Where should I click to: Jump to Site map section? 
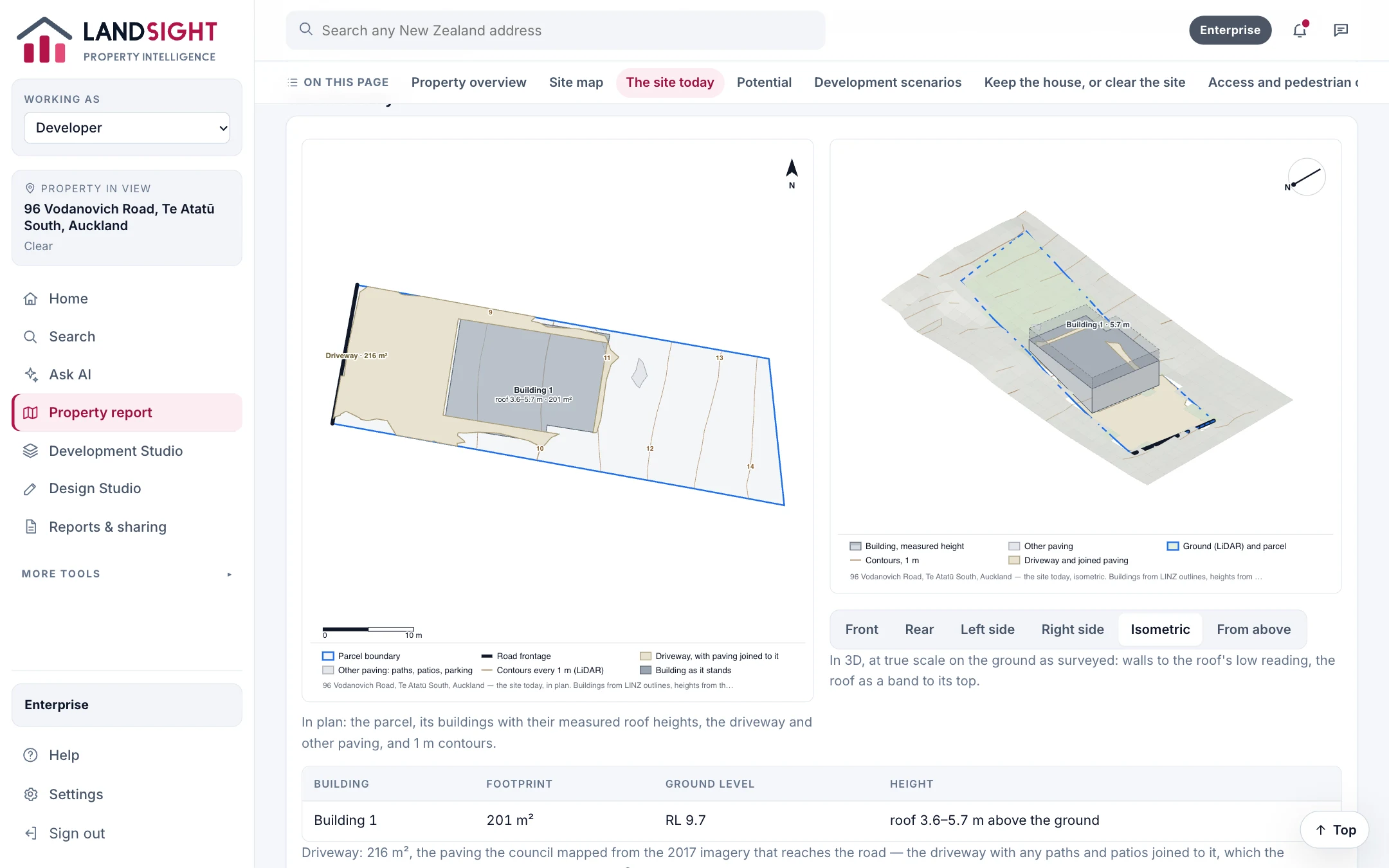pyautogui.click(x=576, y=82)
